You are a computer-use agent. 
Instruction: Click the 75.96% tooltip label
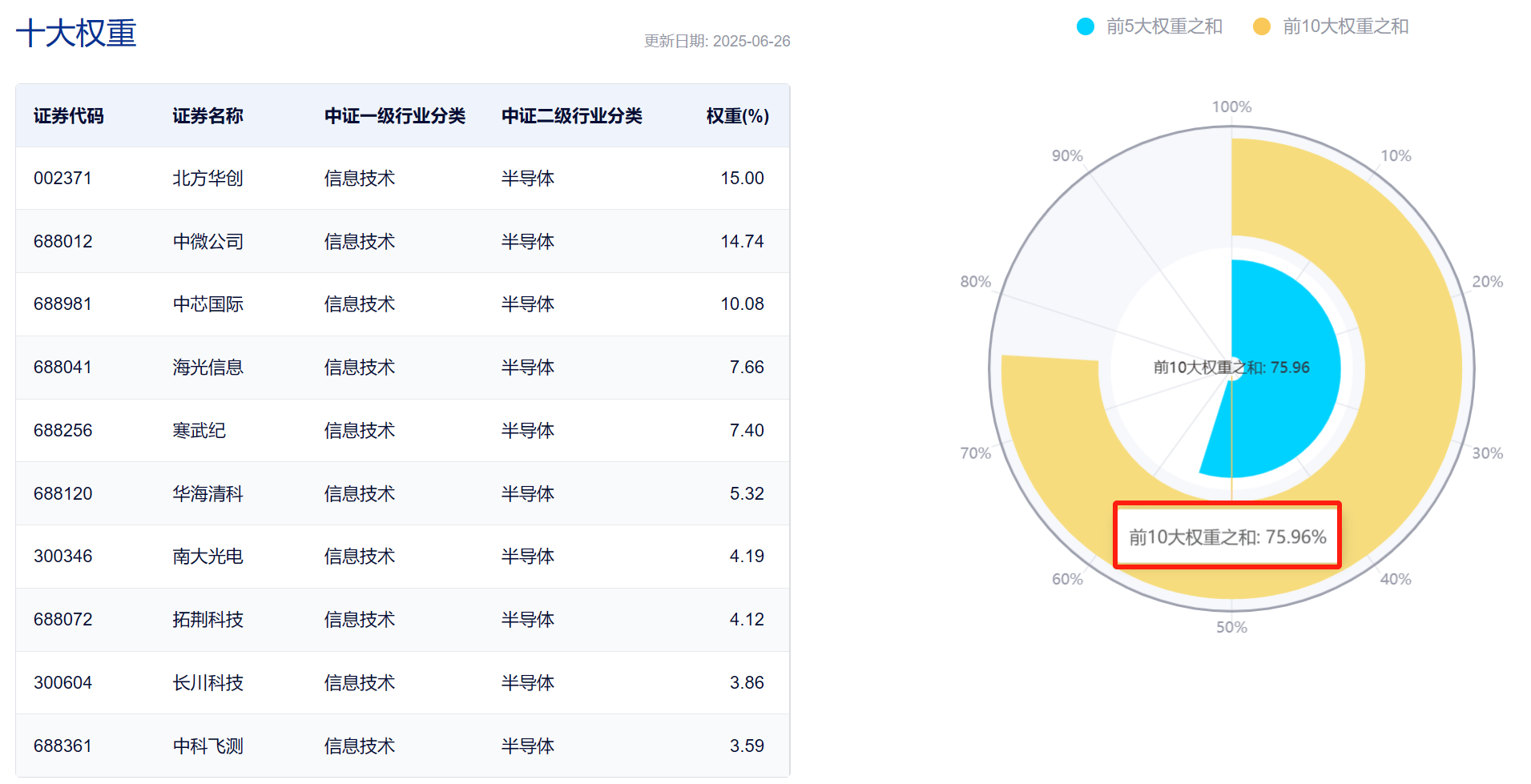click(1227, 537)
